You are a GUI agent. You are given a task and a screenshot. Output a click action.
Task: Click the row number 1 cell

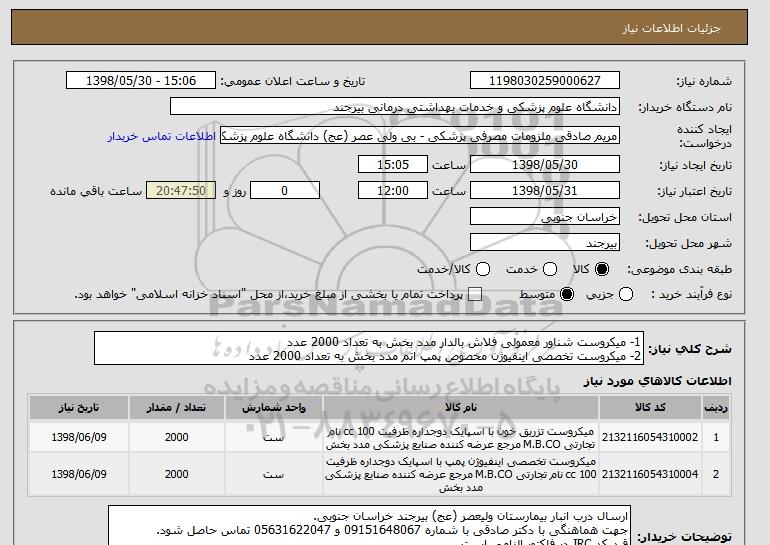tap(716, 437)
